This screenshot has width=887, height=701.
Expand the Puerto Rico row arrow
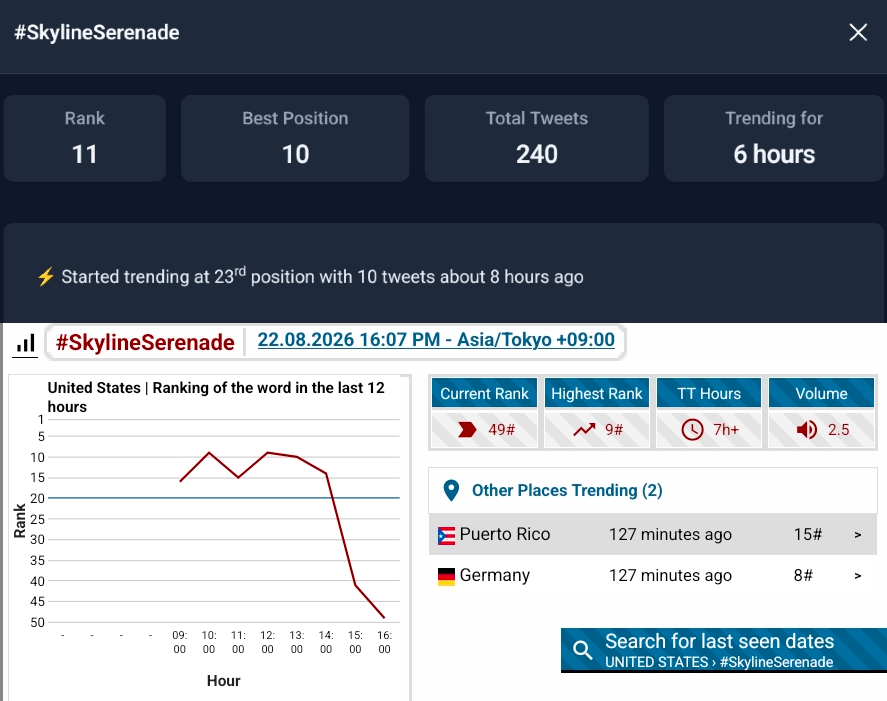pos(858,535)
